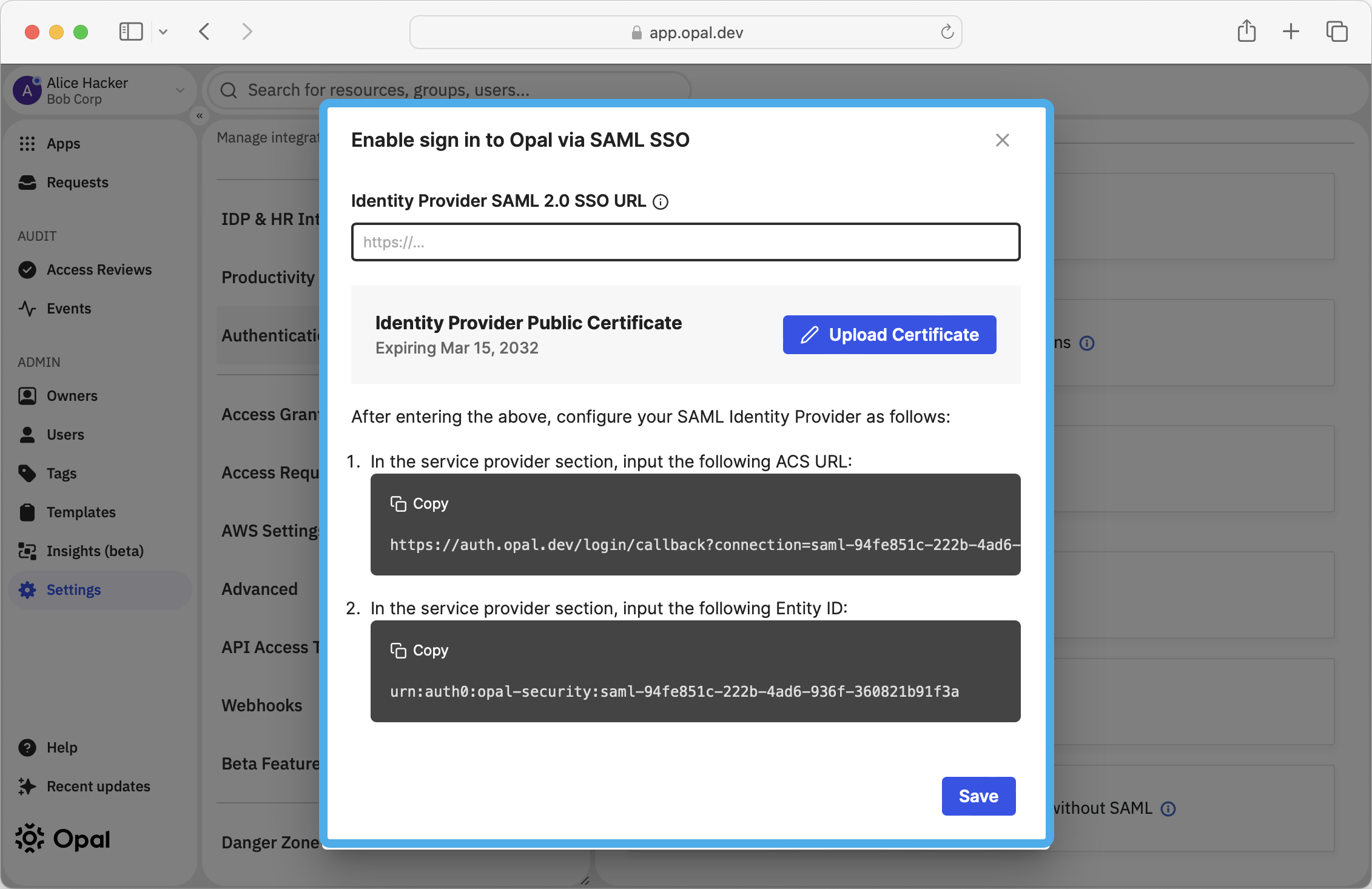Screen dimensions: 1372x889
Task: Select Productivity settings tab
Action: pos(269,278)
